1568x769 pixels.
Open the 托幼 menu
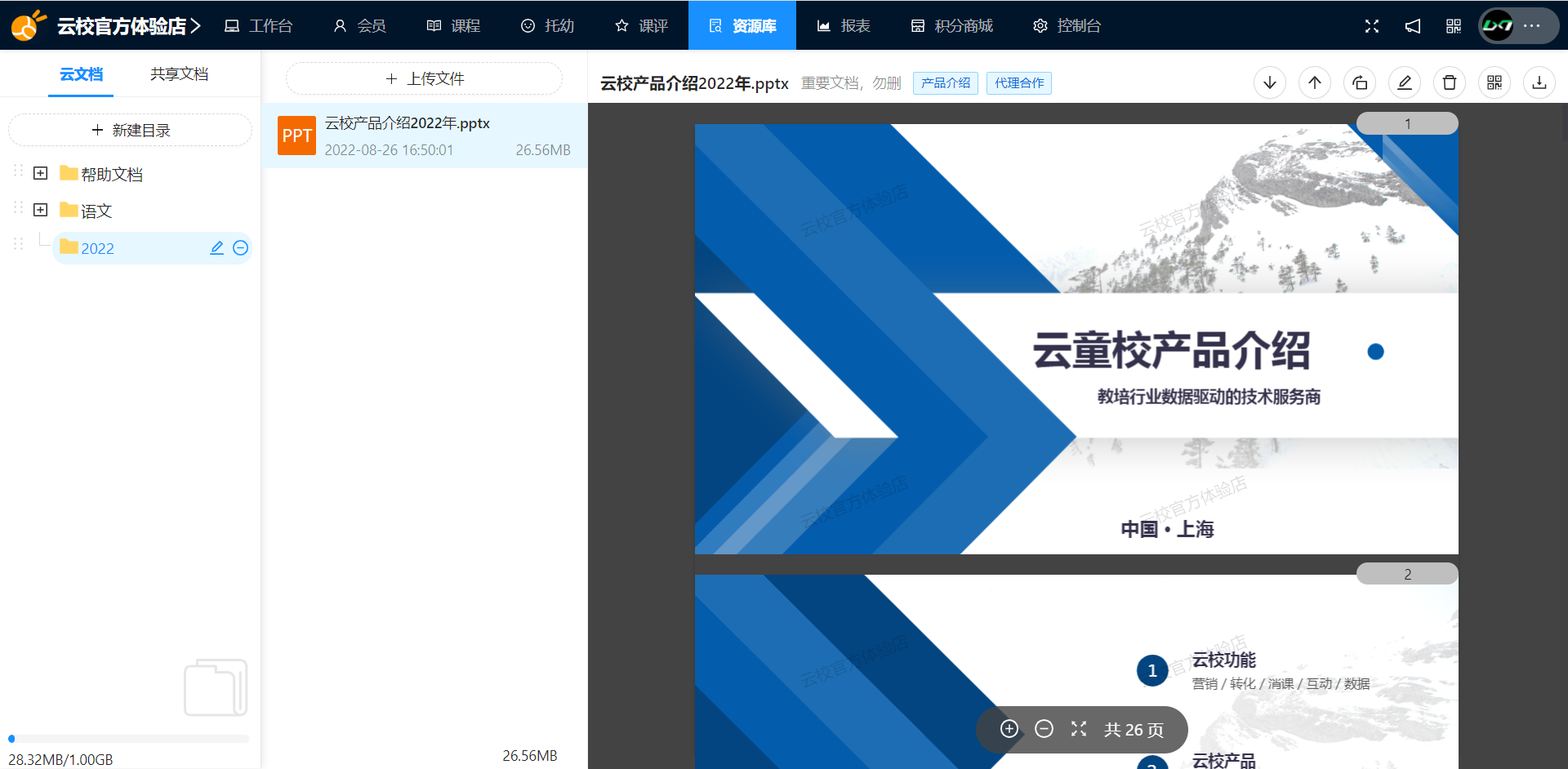[547, 26]
